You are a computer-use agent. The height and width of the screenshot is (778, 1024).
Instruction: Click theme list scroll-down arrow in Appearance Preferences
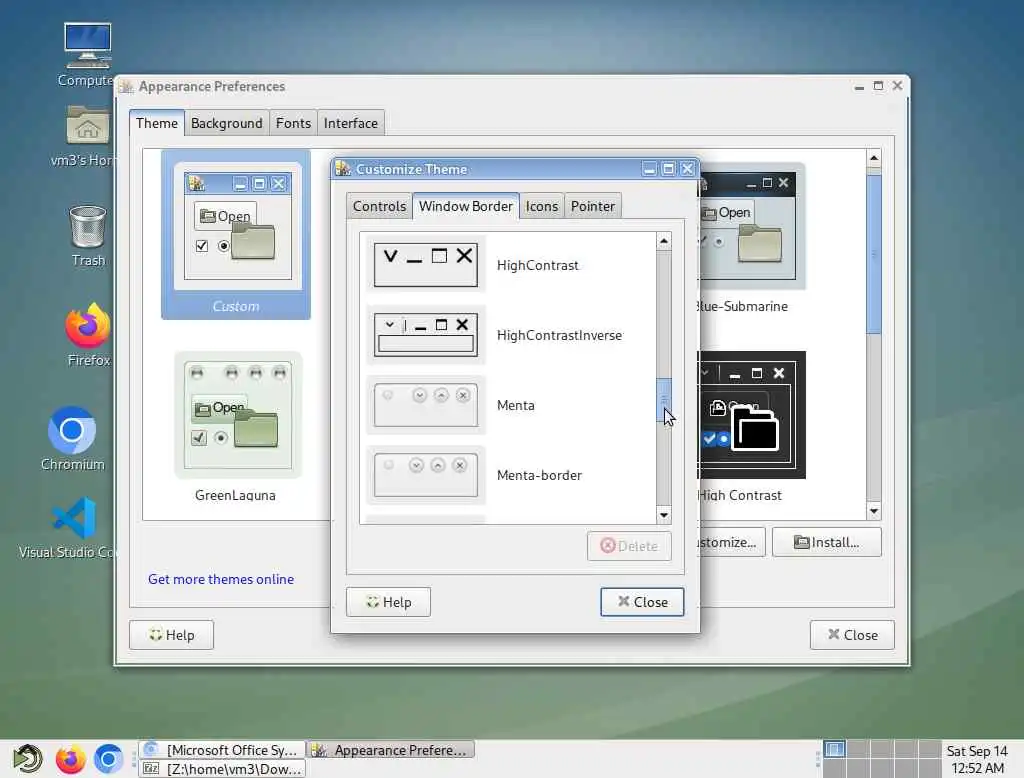click(874, 511)
